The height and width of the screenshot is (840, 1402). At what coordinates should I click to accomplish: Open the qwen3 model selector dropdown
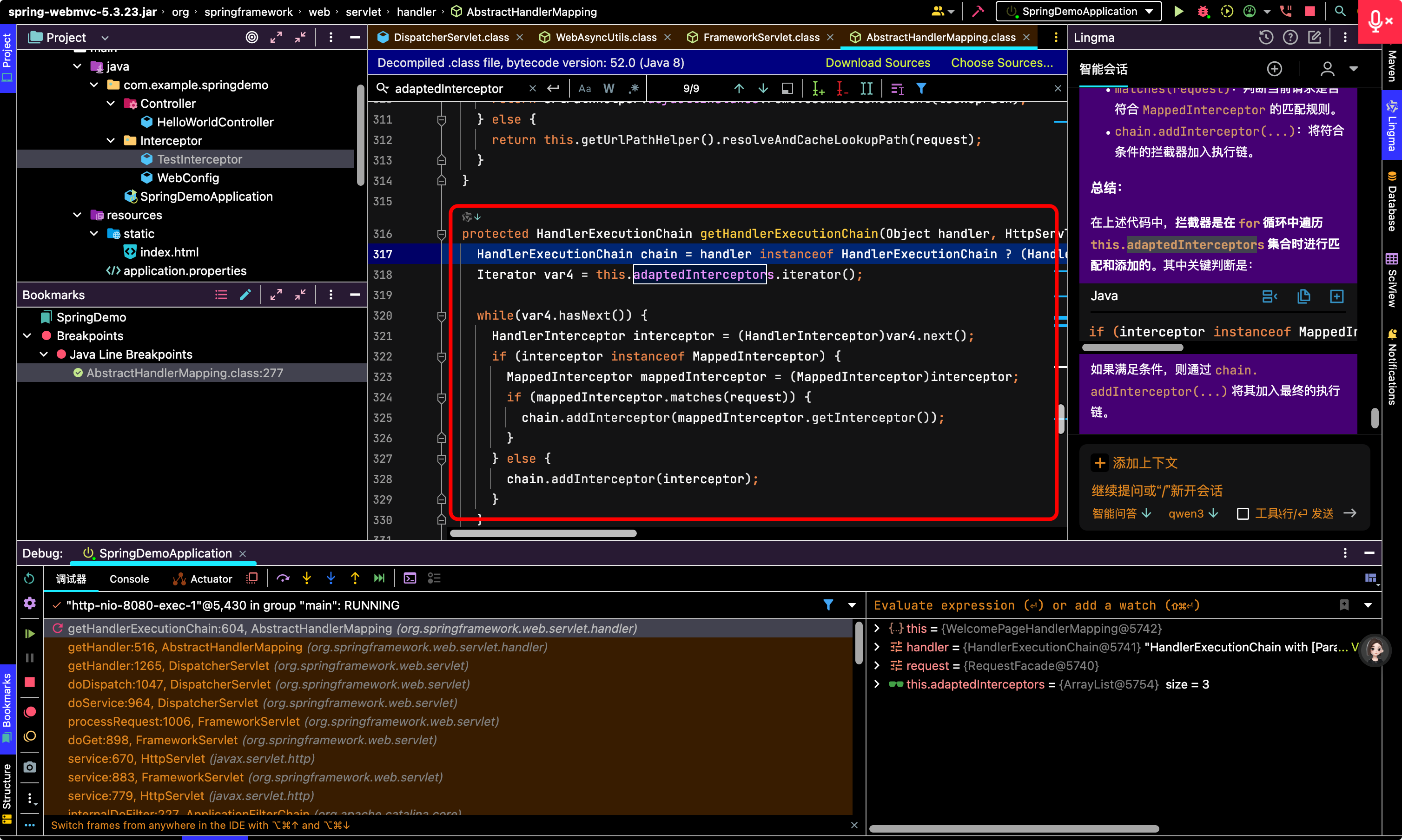(x=1193, y=513)
